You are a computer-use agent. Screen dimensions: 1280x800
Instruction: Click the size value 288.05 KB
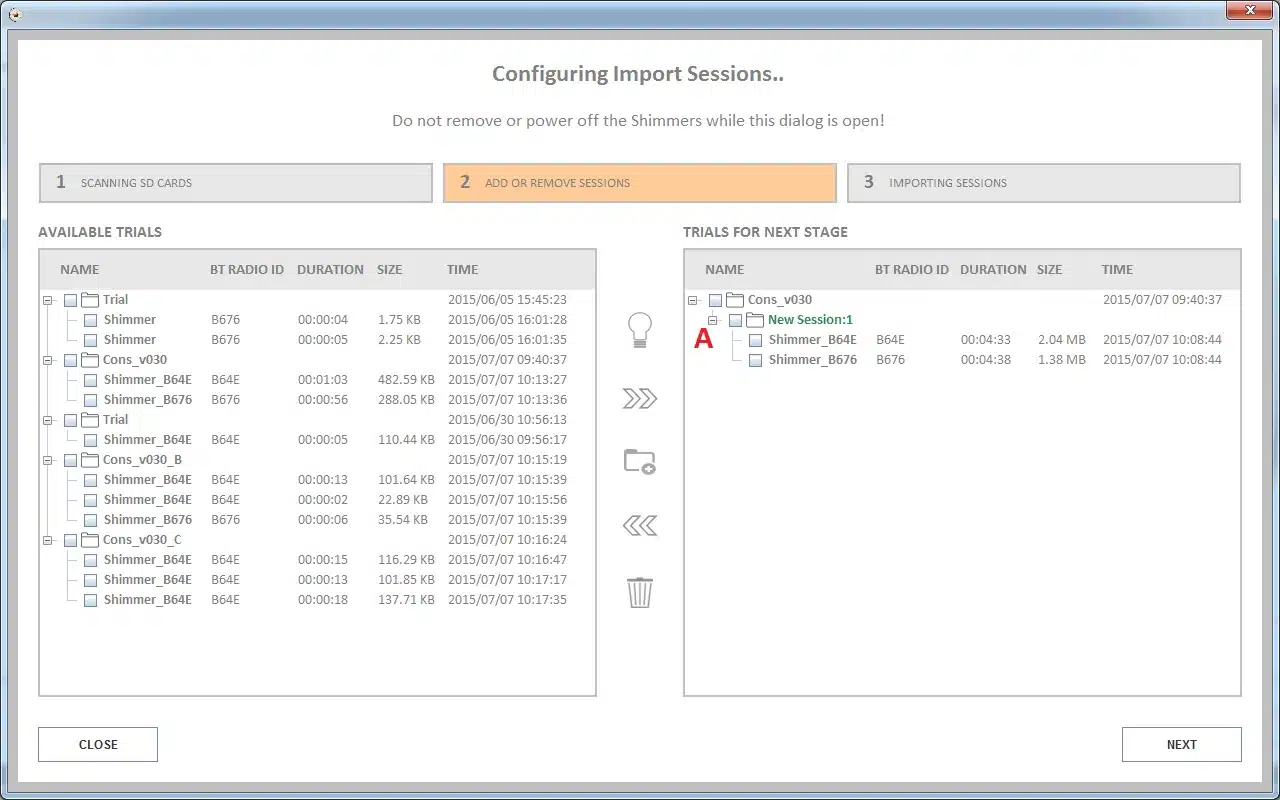point(406,400)
